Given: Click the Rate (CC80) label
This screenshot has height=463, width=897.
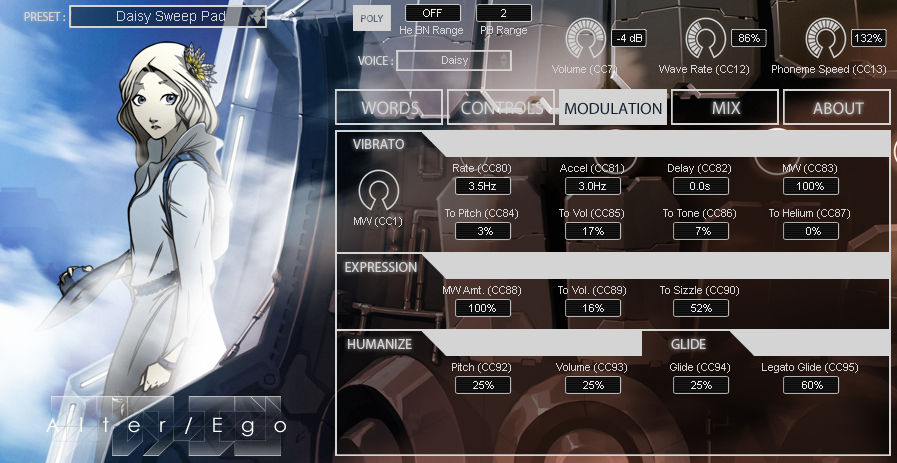Looking at the screenshot, I should point(482,168).
